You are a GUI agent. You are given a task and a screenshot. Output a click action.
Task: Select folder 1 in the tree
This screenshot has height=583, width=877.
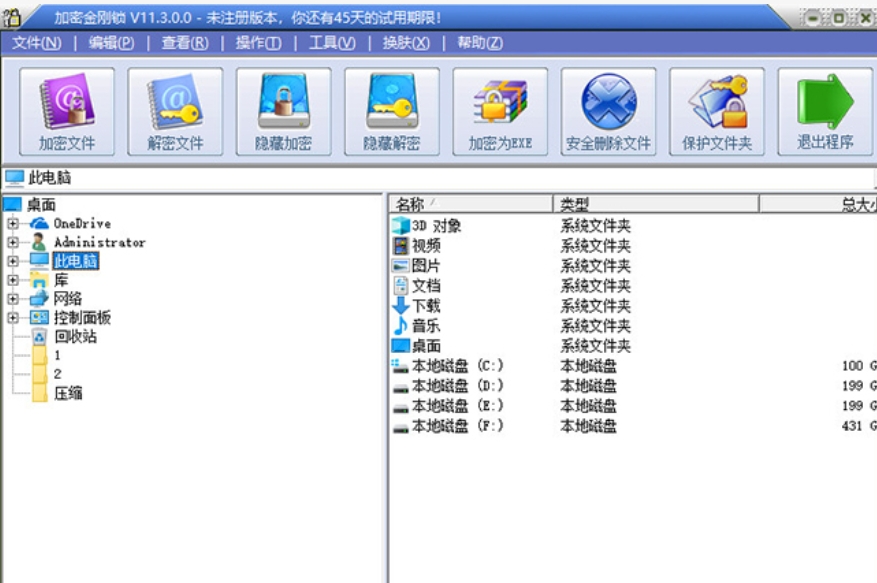pos(57,355)
